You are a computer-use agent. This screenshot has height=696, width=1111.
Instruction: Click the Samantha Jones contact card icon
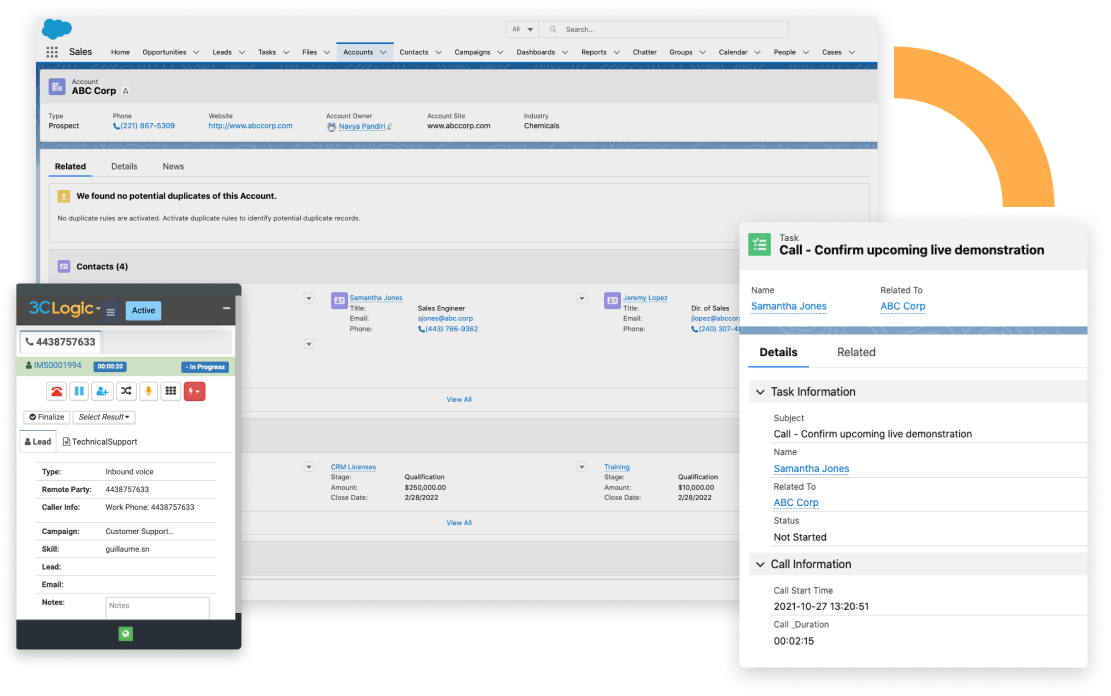pos(339,301)
